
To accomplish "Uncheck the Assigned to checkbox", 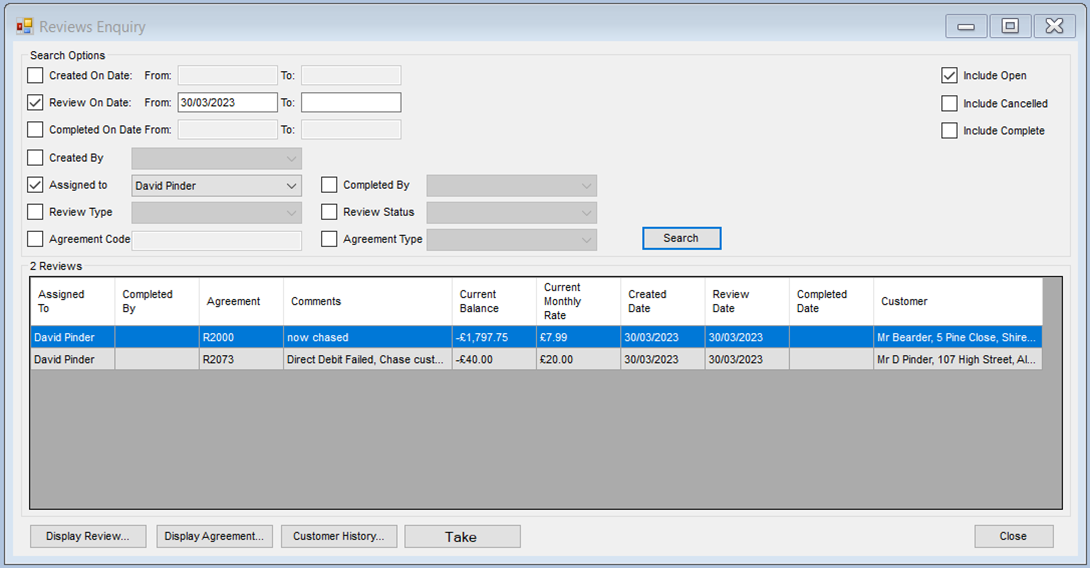I will (36, 185).
